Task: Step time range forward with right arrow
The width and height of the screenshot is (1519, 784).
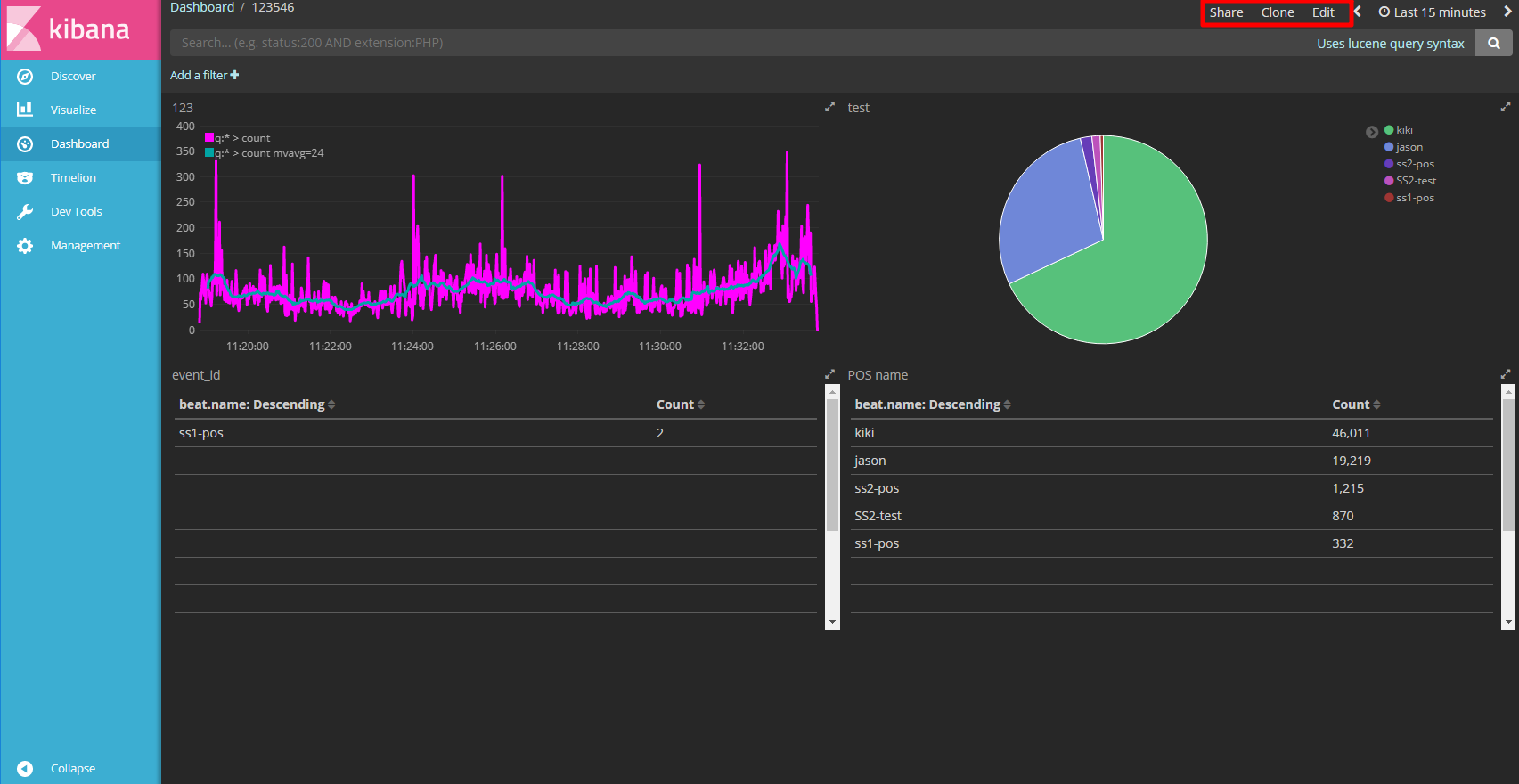Action: [1507, 12]
